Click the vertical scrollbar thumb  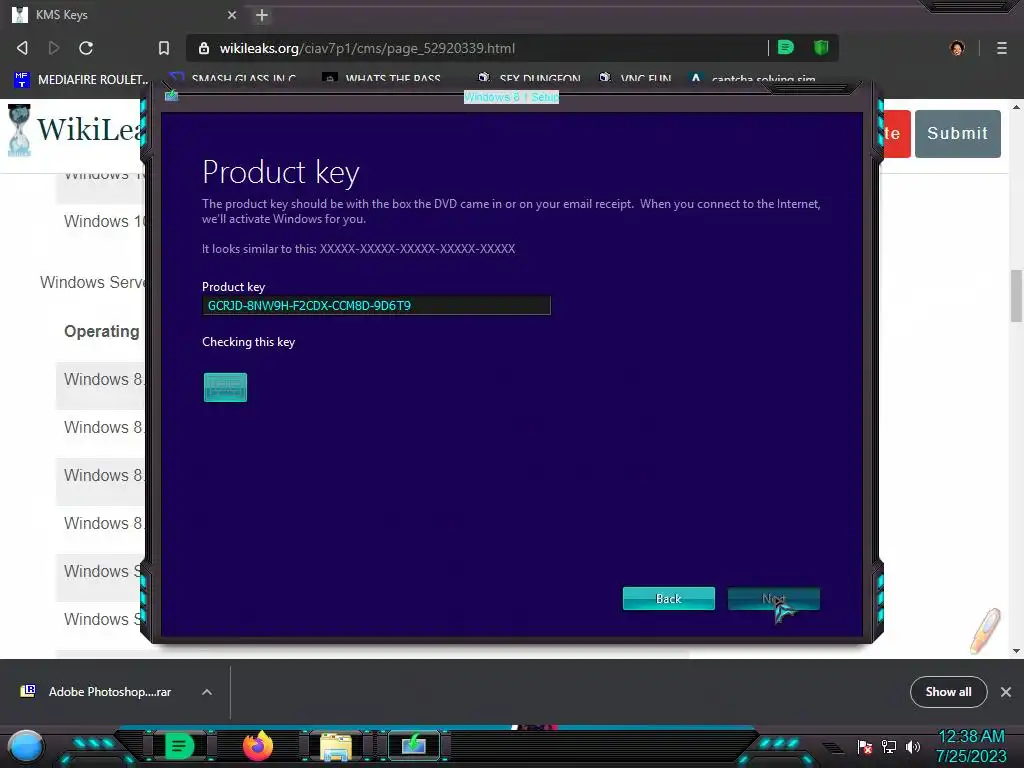tap(1016, 296)
